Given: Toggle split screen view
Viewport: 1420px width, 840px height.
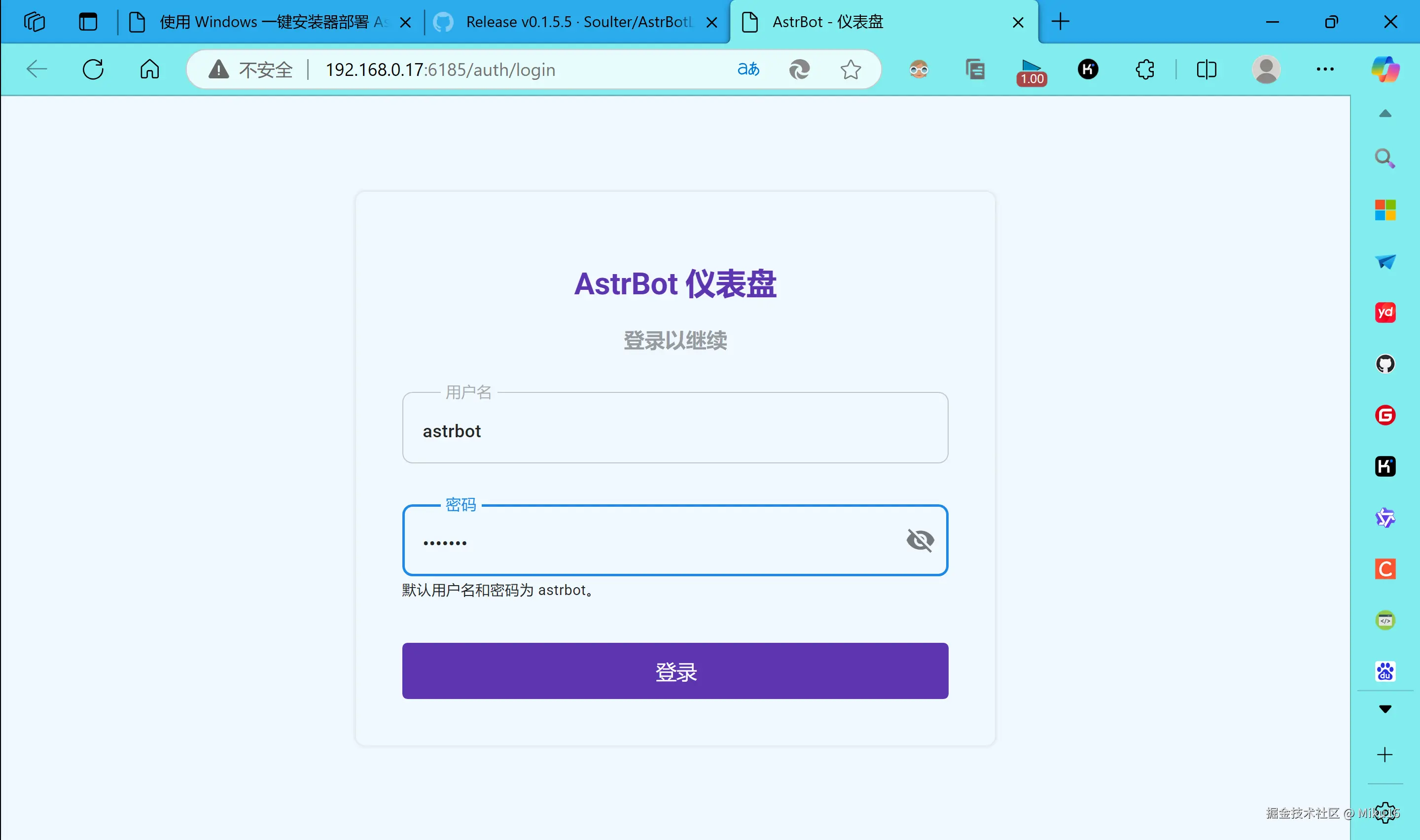Looking at the screenshot, I should (x=1206, y=70).
